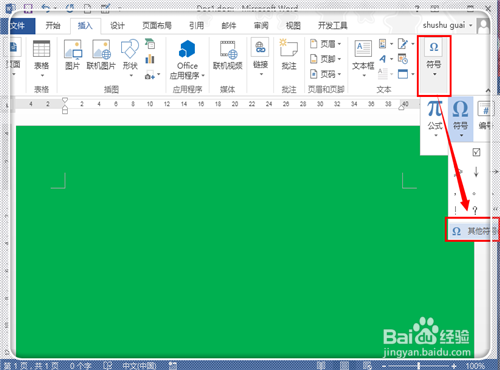The image size is (500, 370).
Task: Switch to the 引用 references tab
Action: coord(196,26)
